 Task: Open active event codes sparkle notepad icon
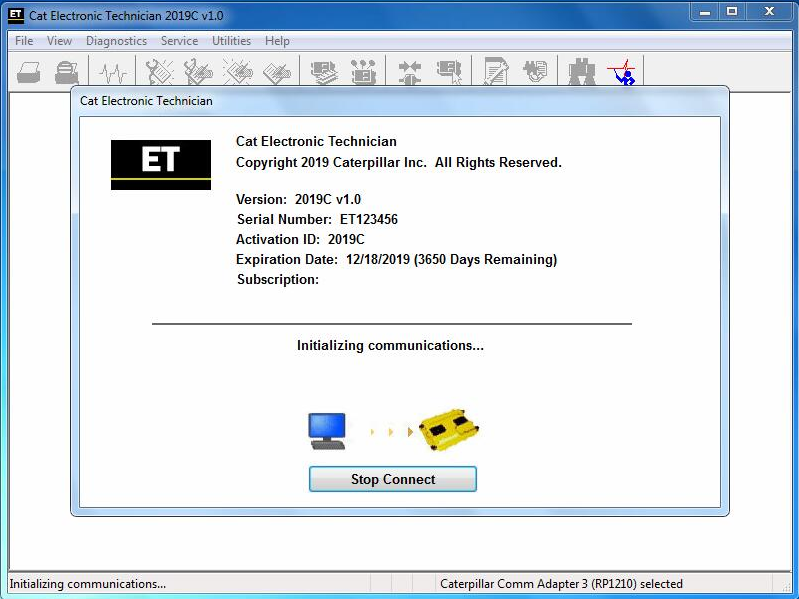click(237, 72)
